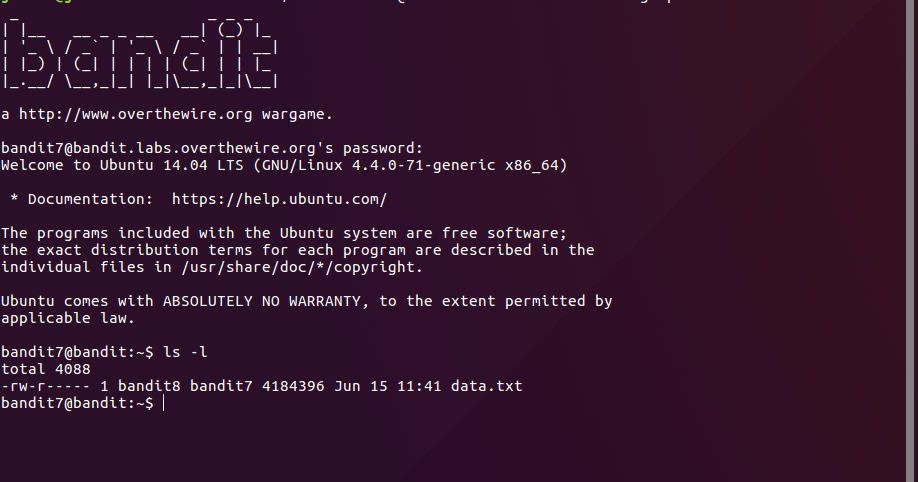The width and height of the screenshot is (918, 482).
Task: Click the bandit7@bandit prompt before "ls -l"
Action: 77,352
